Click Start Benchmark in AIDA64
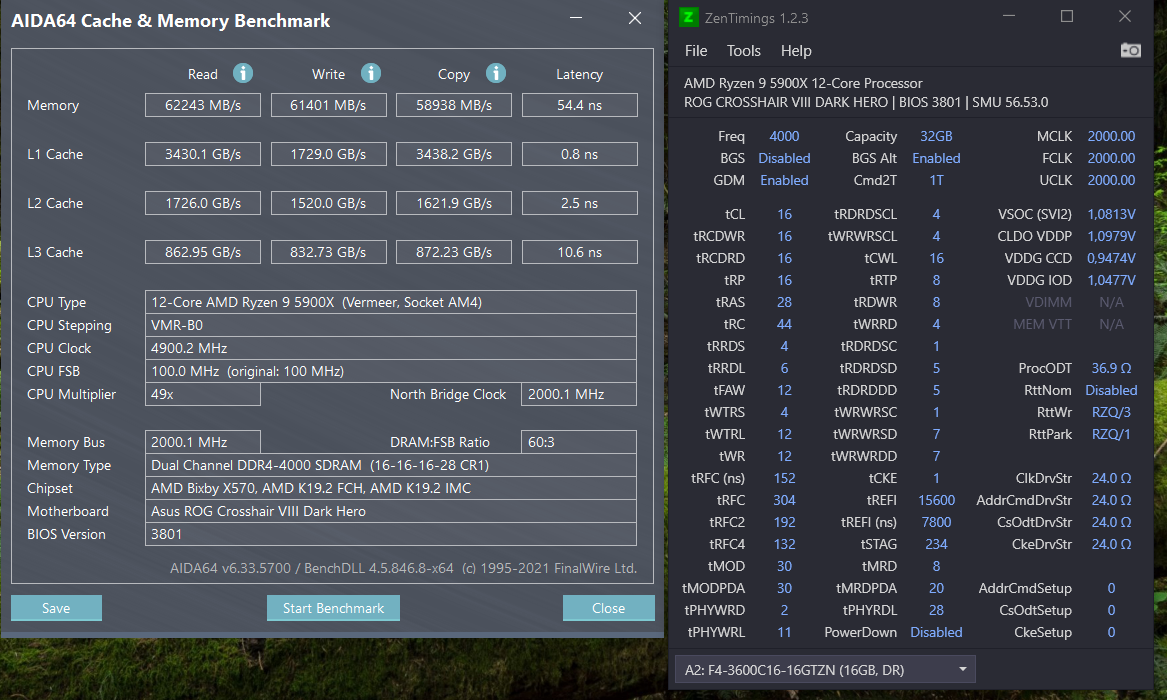The width and height of the screenshot is (1167, 700). point(333,608)
